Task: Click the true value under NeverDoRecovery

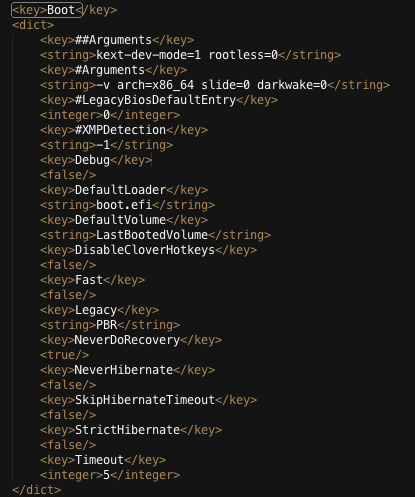Action: (64, 355)
